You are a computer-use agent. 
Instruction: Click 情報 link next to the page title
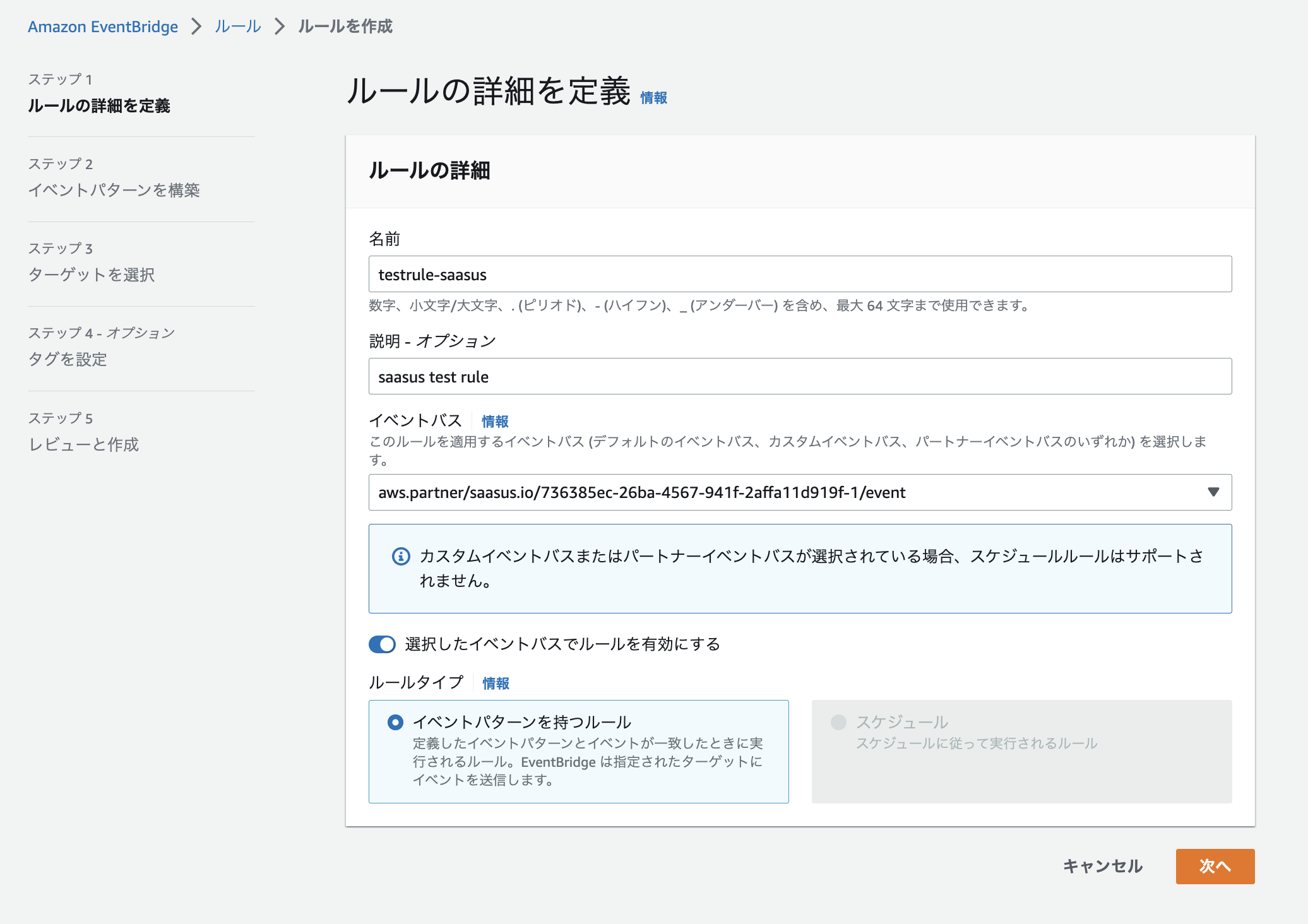click(653, 98)
